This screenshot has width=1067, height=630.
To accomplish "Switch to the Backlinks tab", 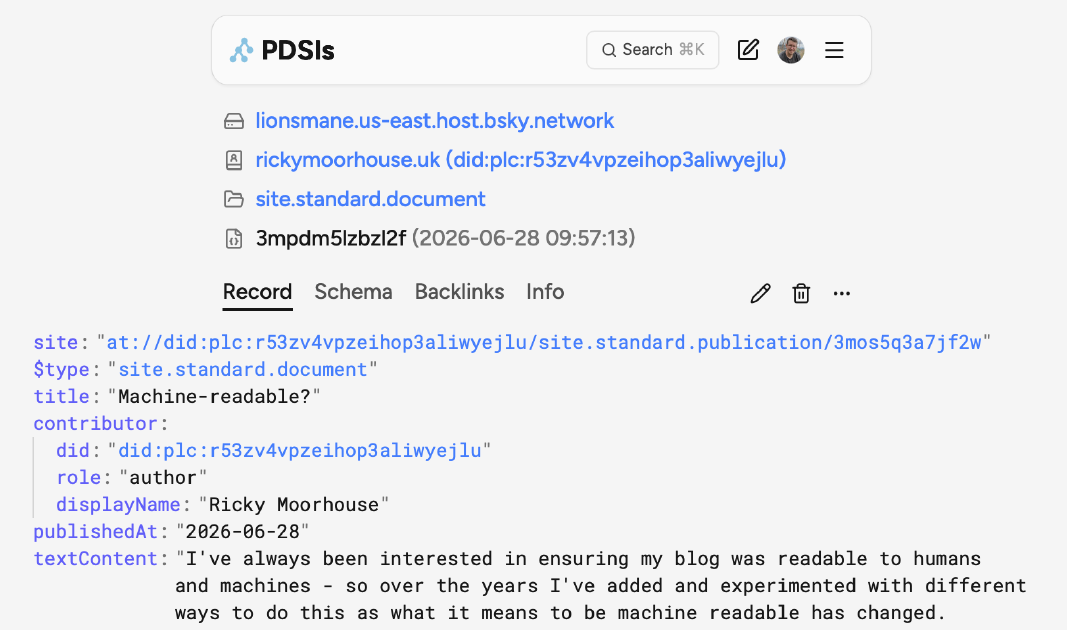I will tap(459, 292).
